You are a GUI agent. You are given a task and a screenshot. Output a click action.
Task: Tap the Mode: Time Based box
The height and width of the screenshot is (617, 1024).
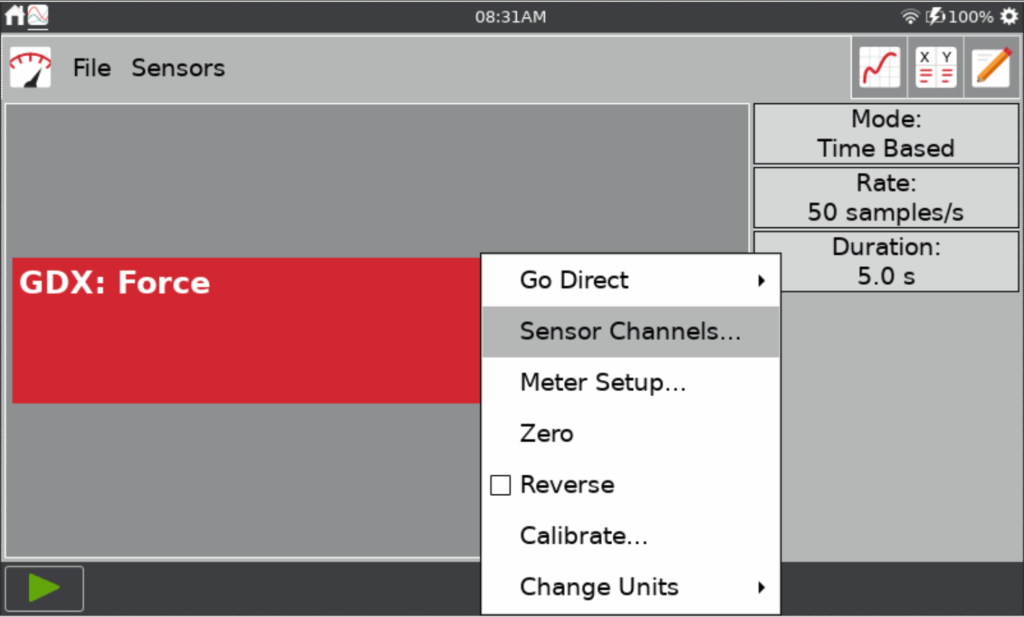click(x=886, y=134)
